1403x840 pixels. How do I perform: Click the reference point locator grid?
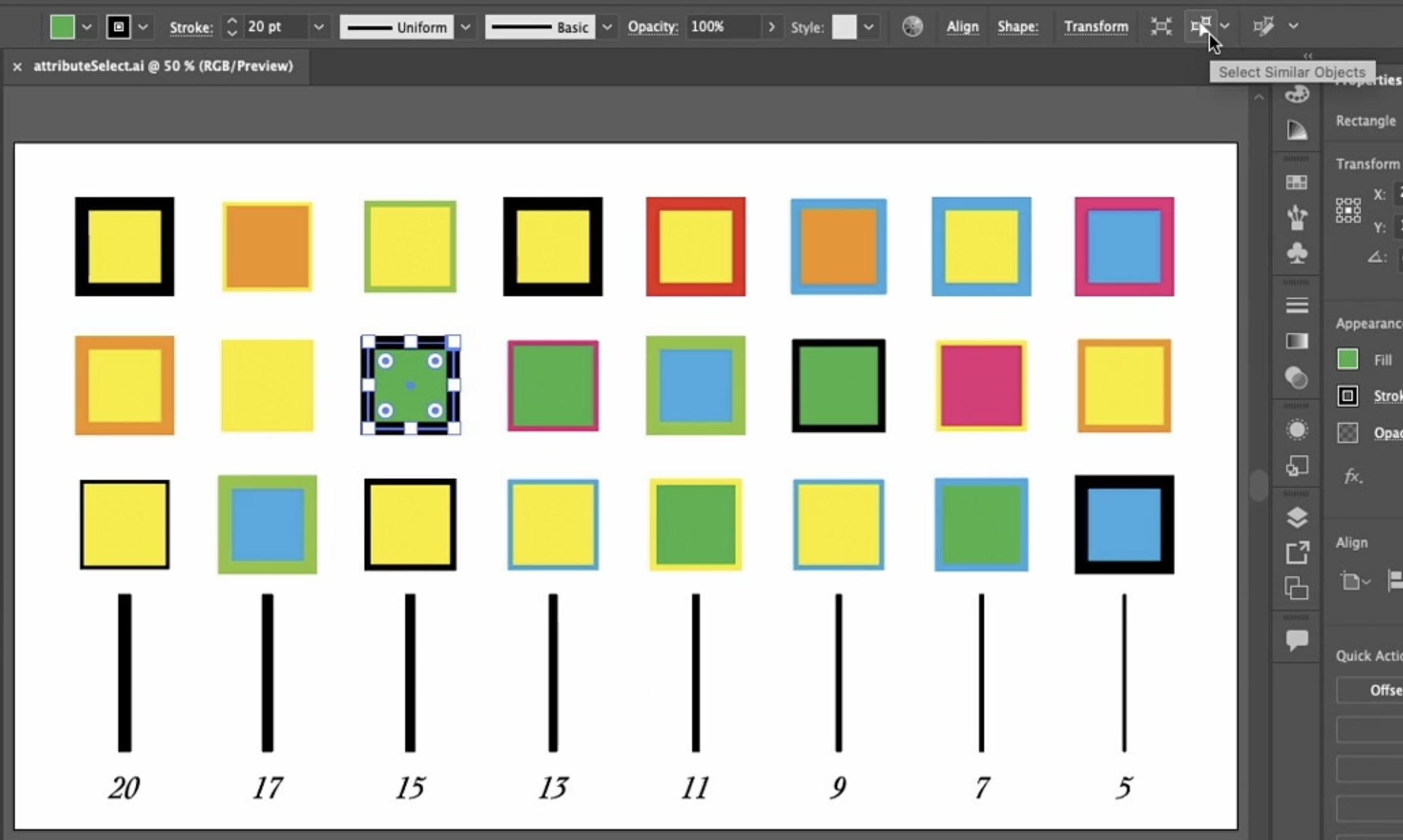click(1348, 210)
